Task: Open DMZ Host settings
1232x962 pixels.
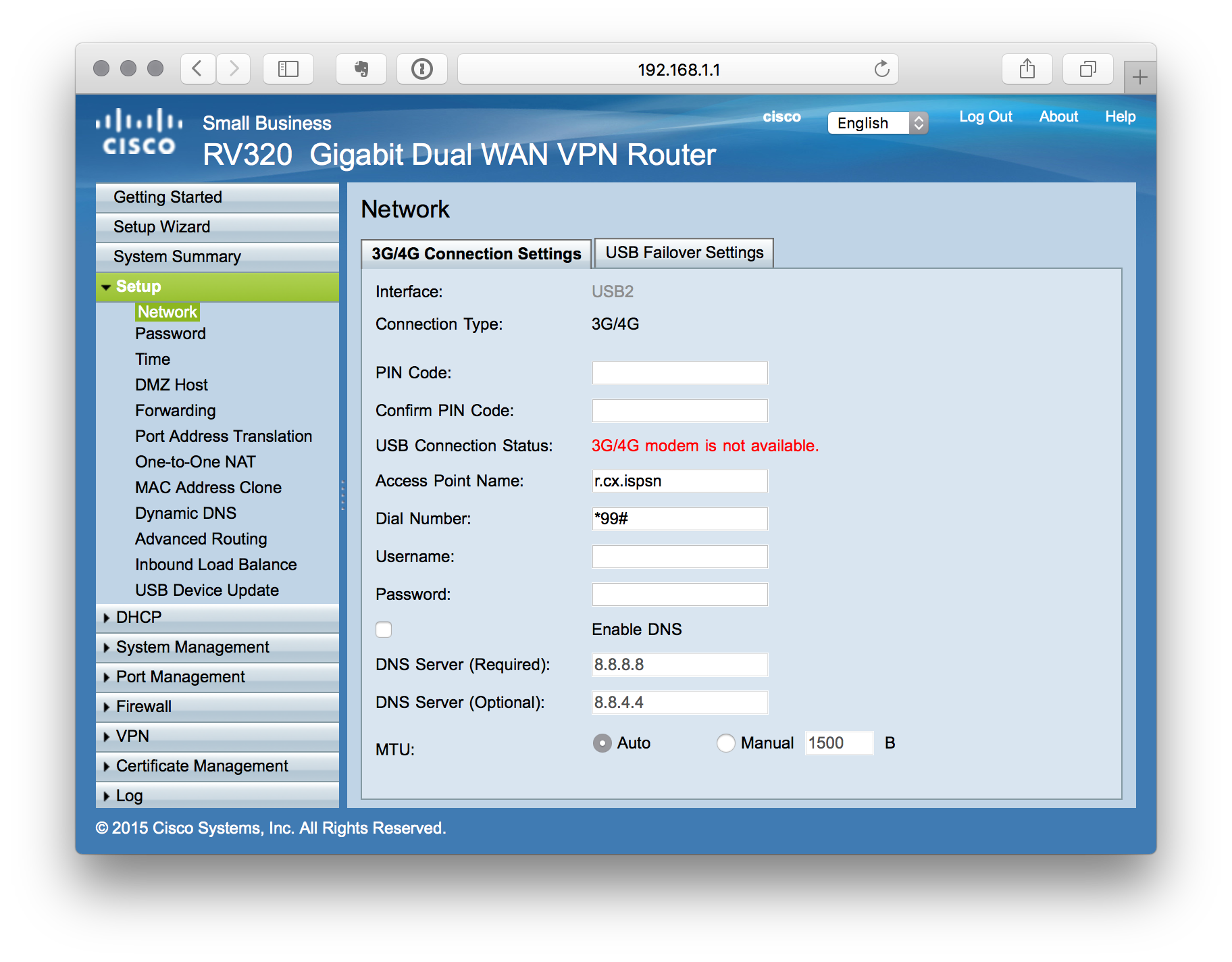Action: tap(172, 385)
